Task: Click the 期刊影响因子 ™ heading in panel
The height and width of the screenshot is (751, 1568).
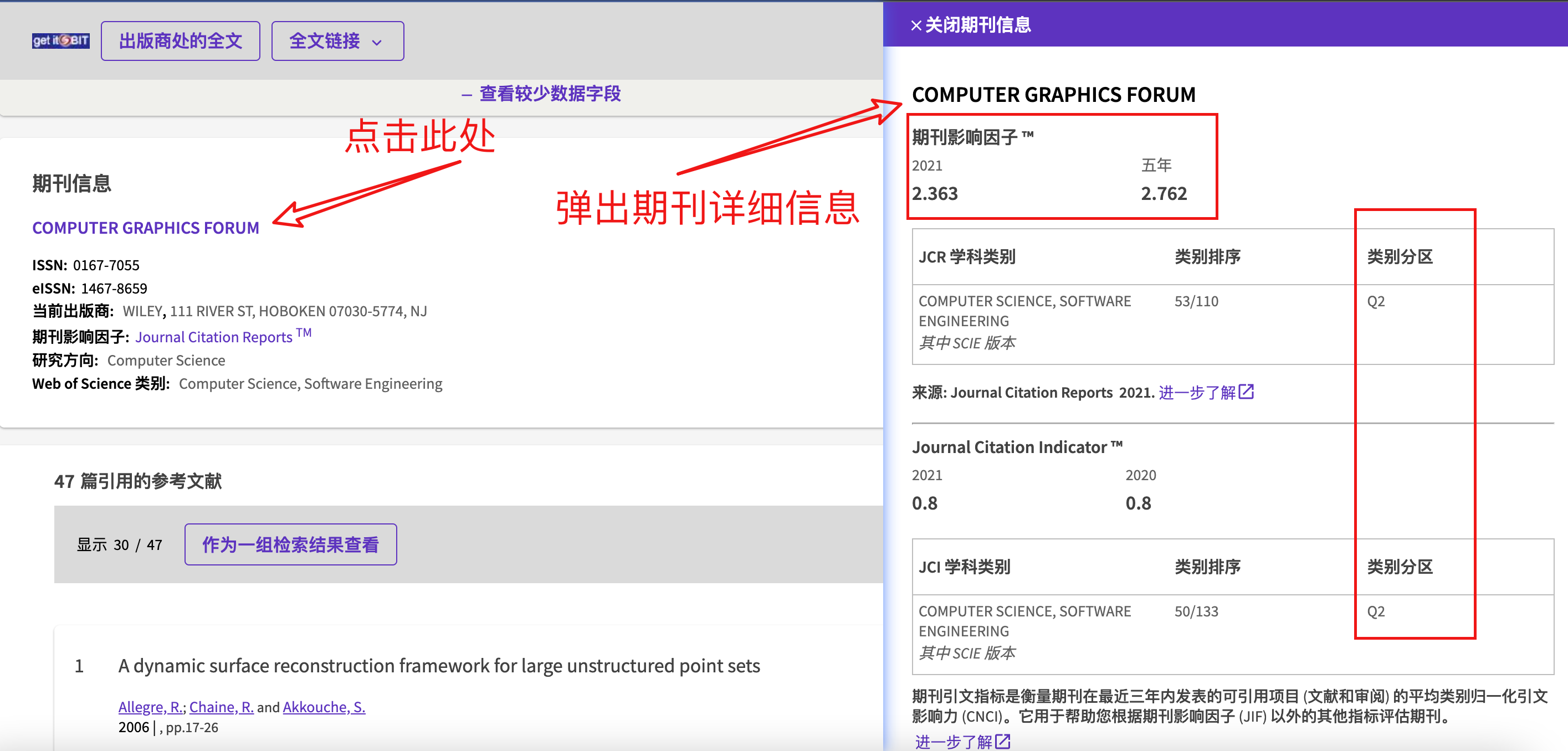Action: click(x=972, y=137)
